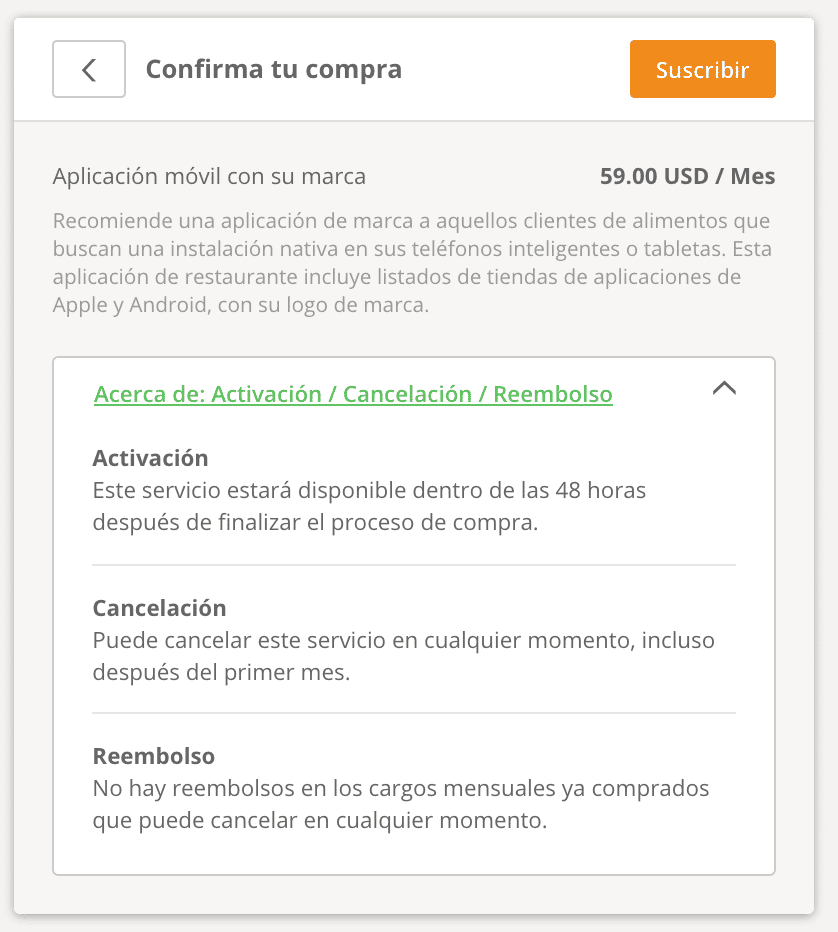The image size is (838, 932).
Task: Click the divider line above Reembolso section
Action: [414, 713]
